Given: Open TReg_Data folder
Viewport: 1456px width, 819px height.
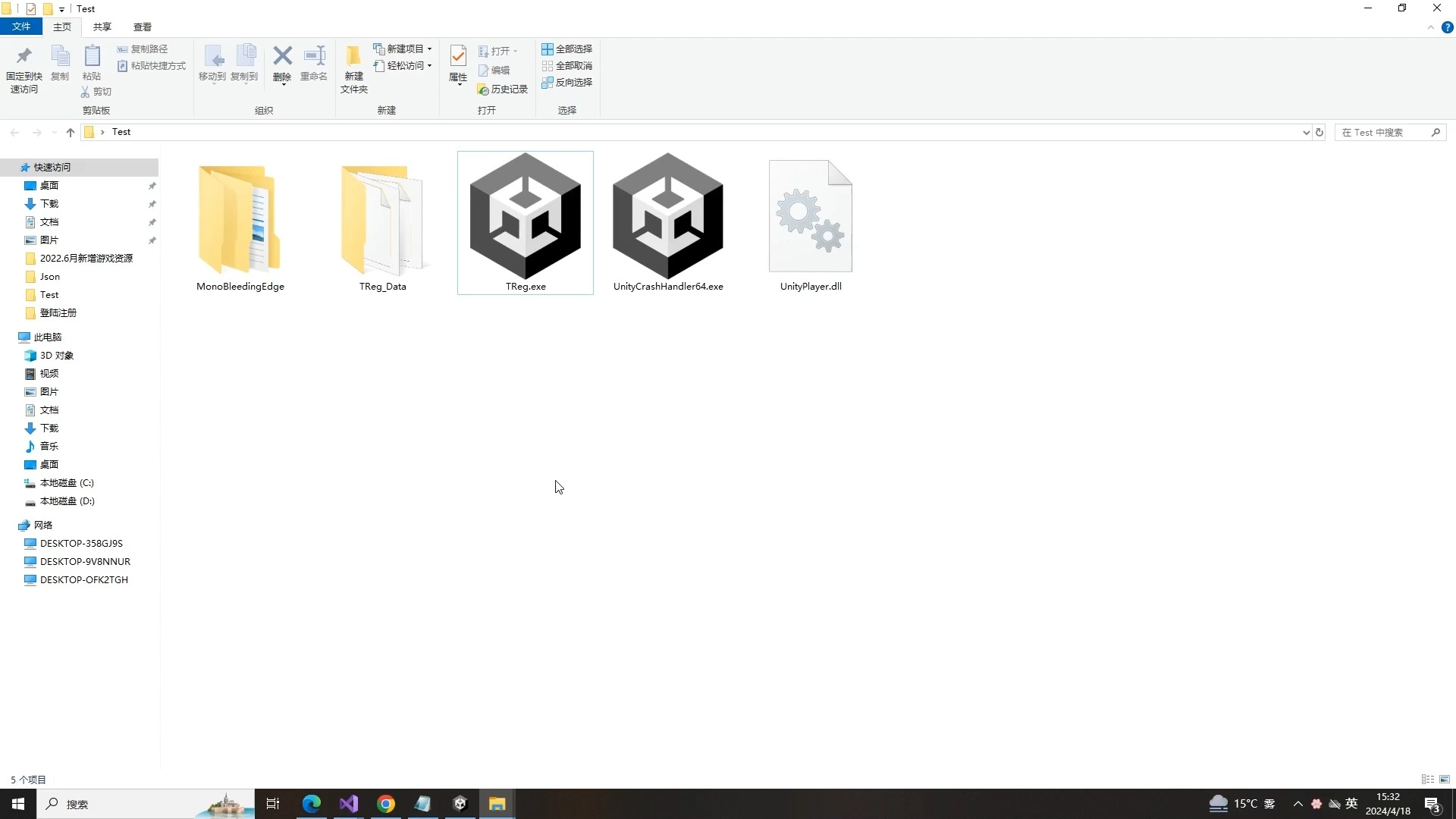Looking at the screenshot, I should pos(382,222).
